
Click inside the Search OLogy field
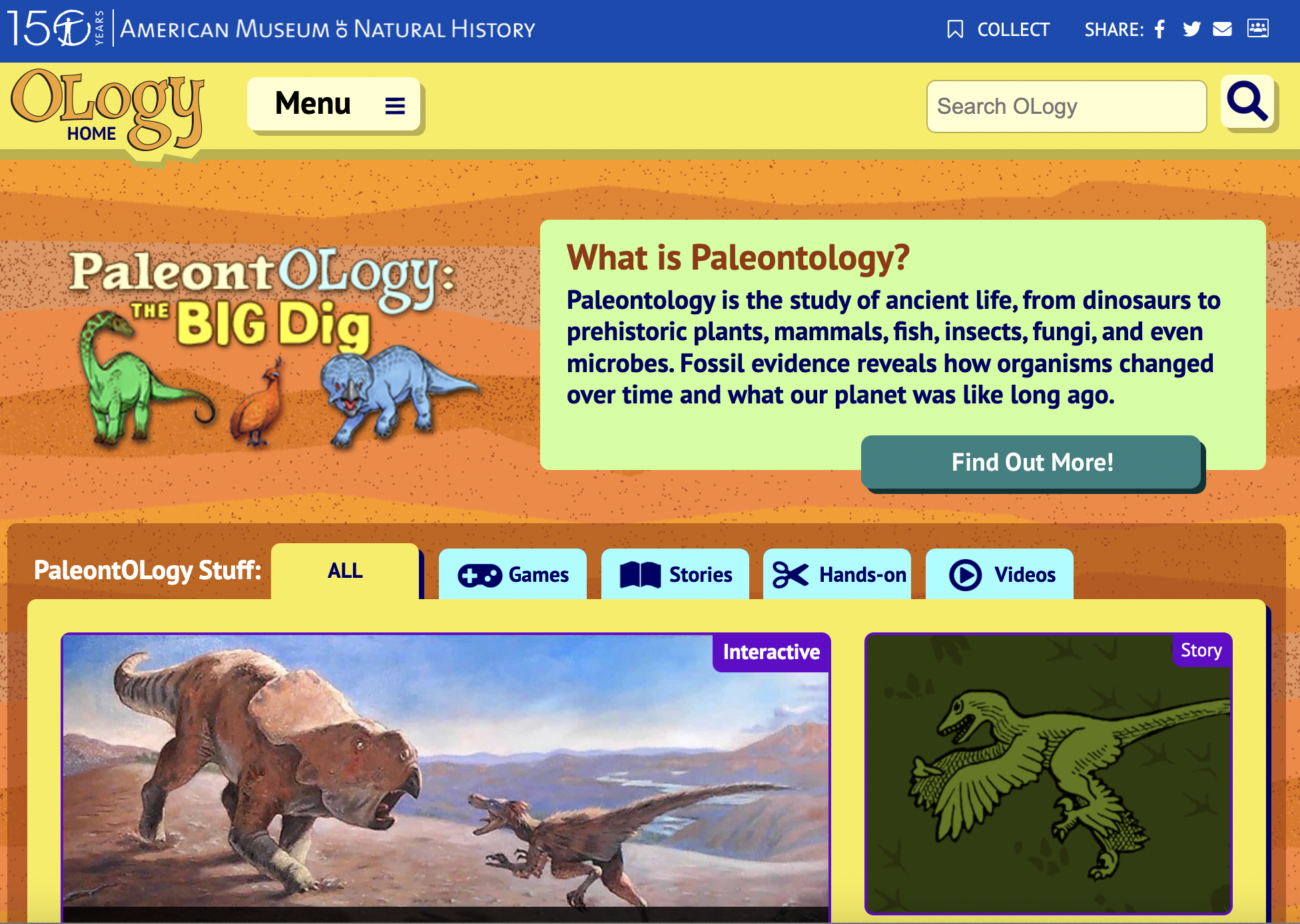point(1066,107)
